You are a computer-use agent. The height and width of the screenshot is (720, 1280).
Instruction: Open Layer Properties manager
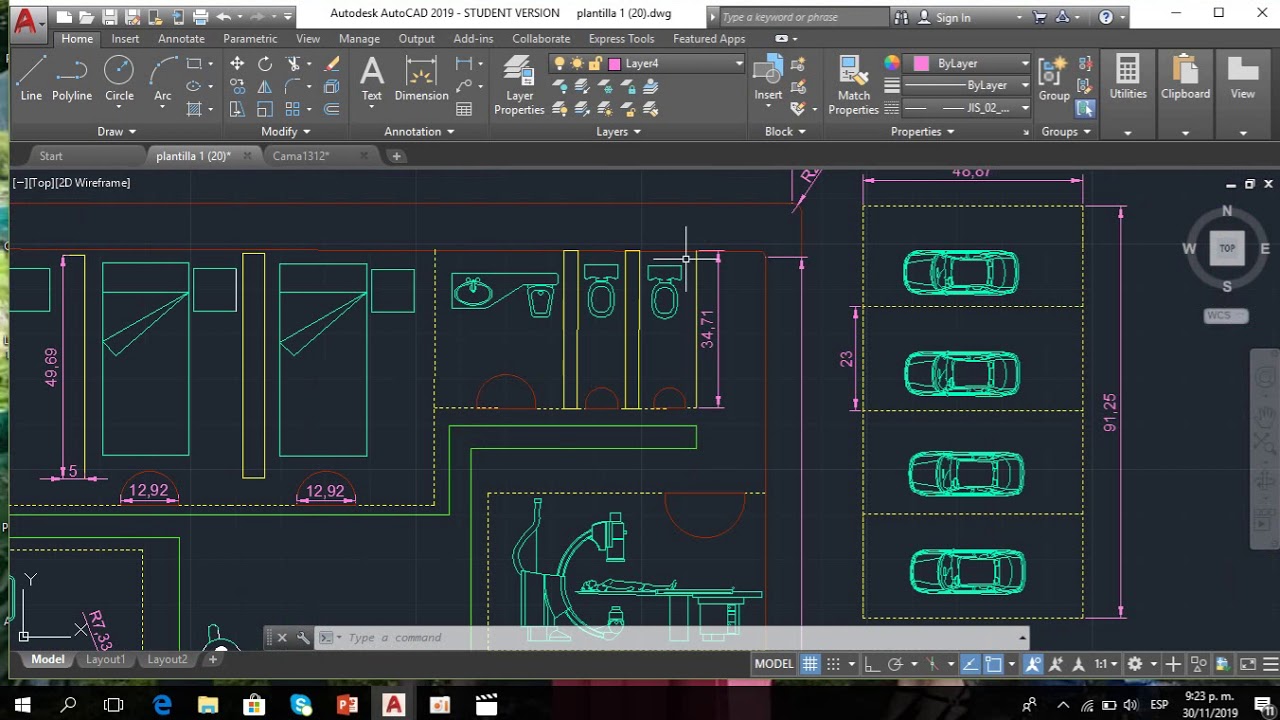(x=519, y=86)
